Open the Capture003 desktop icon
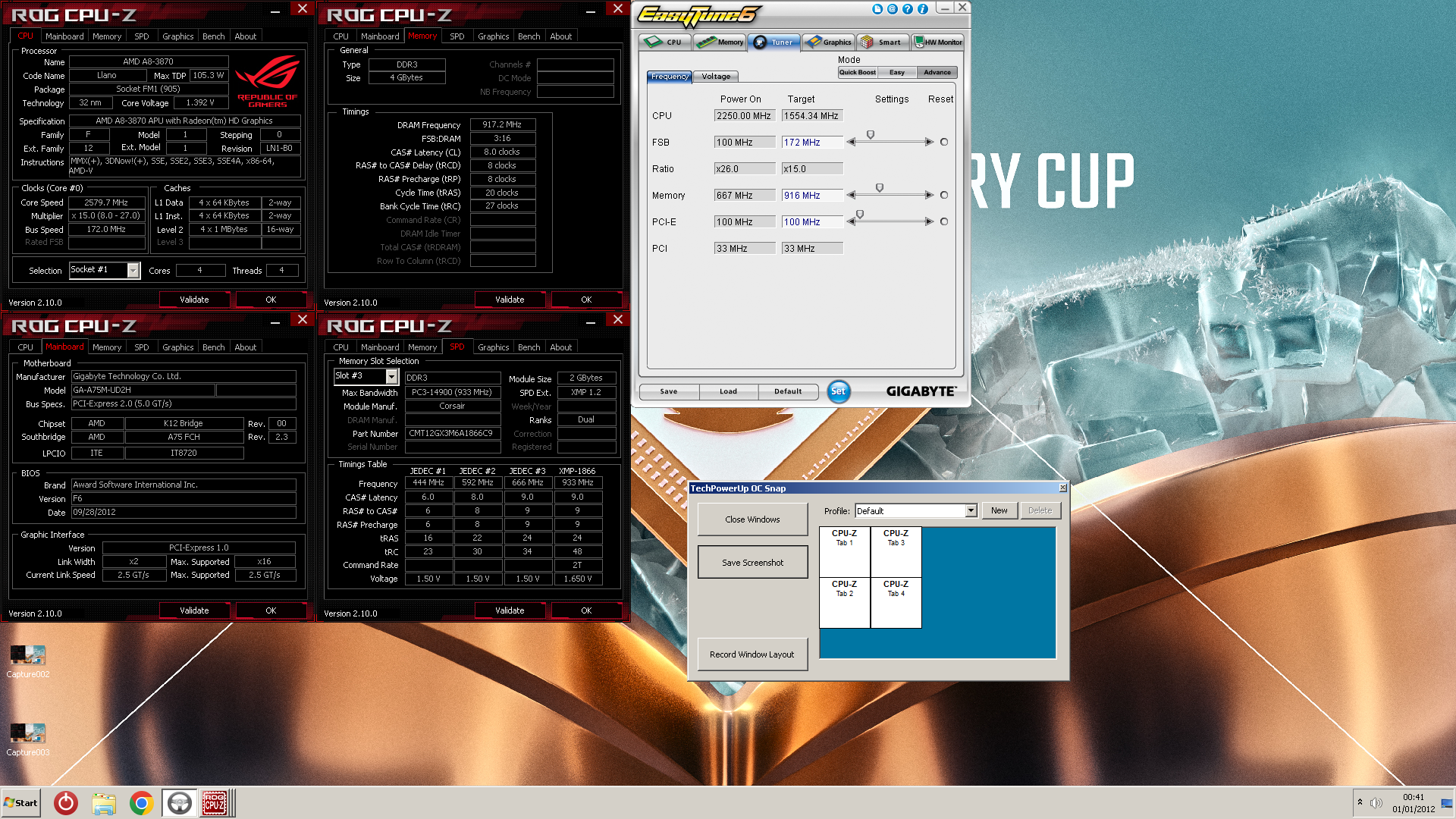This screenshot has width=1456, height=819. click(x=28, y=739)
